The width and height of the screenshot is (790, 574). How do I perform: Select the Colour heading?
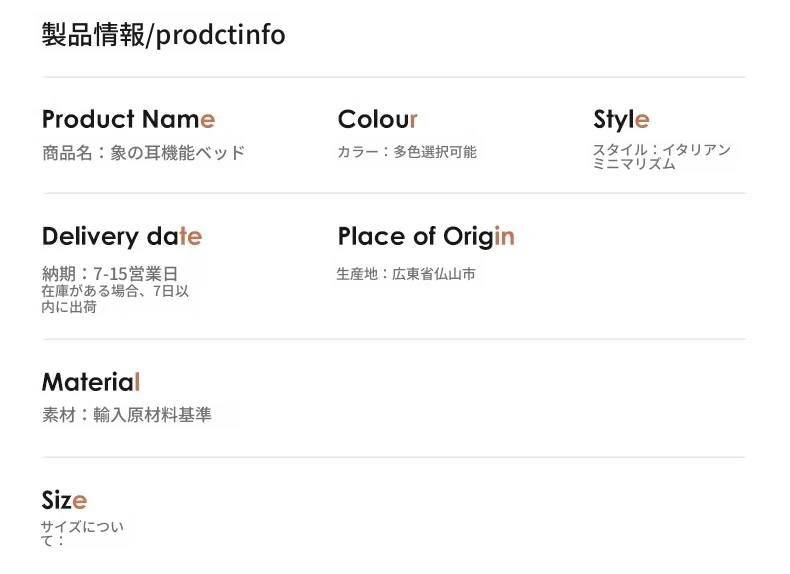click(377, 119)
